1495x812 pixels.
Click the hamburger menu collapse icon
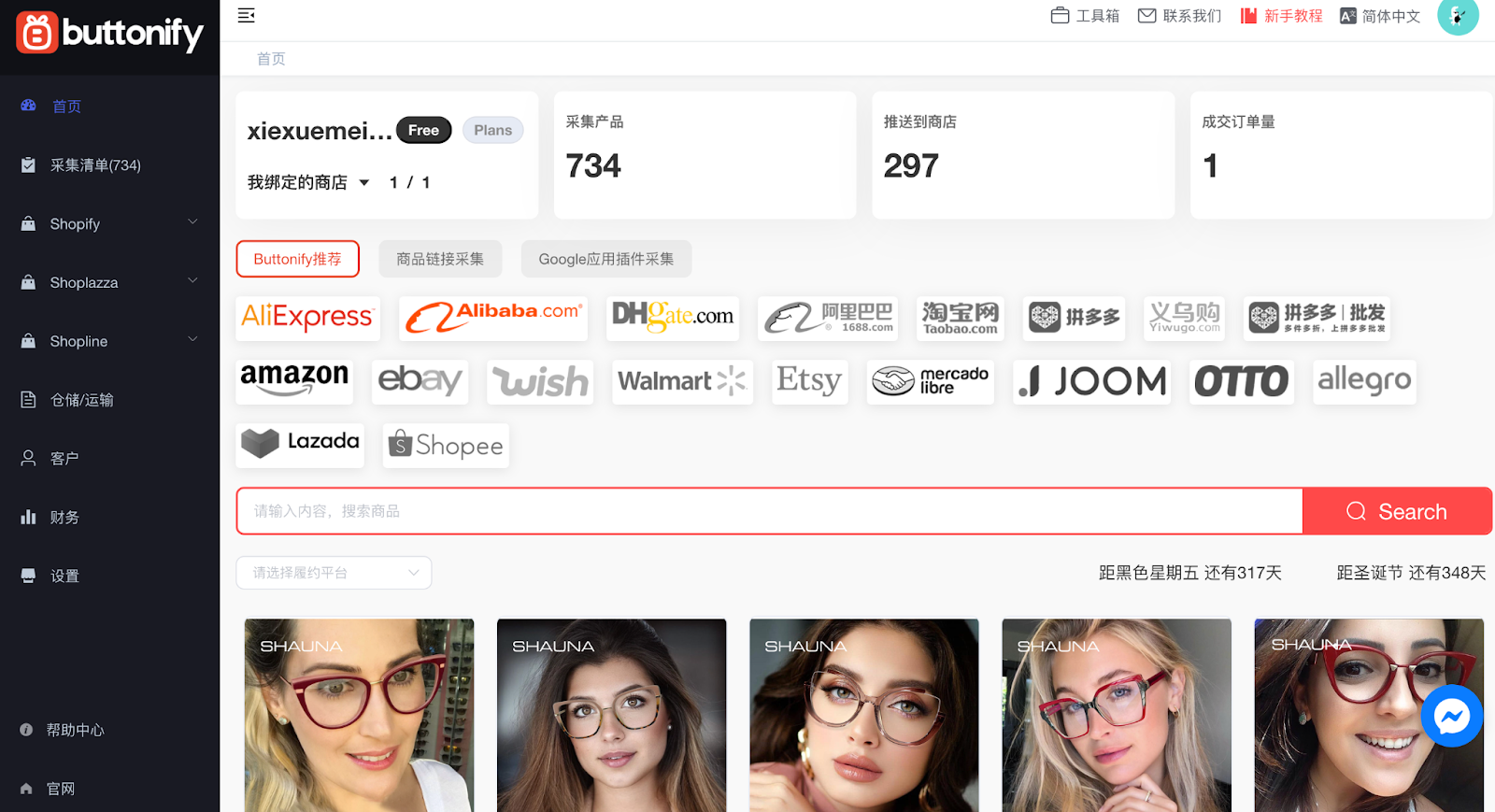246,16
